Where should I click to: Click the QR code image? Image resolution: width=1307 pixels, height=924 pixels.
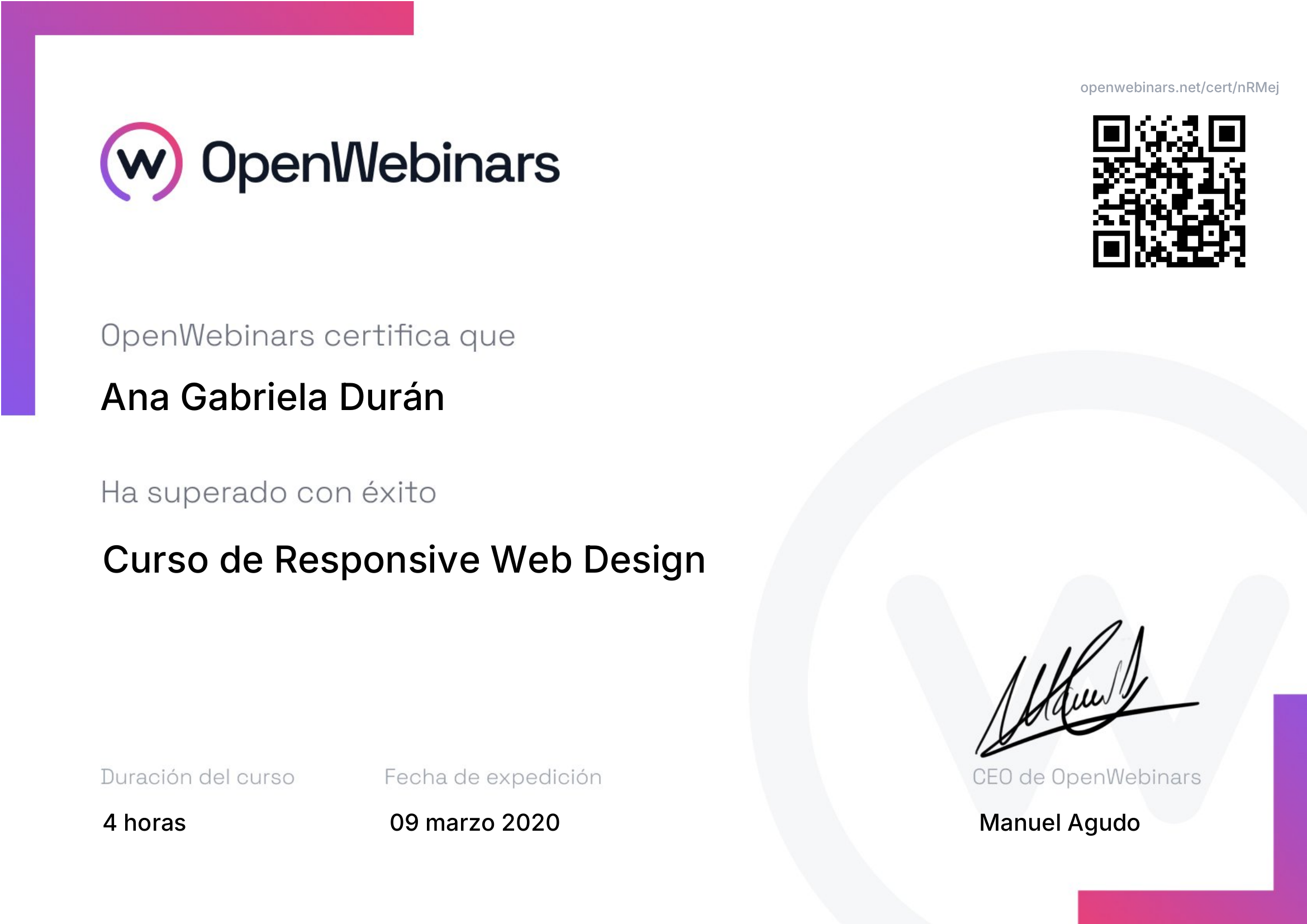pyautogui.click(x=1168, y=191)
